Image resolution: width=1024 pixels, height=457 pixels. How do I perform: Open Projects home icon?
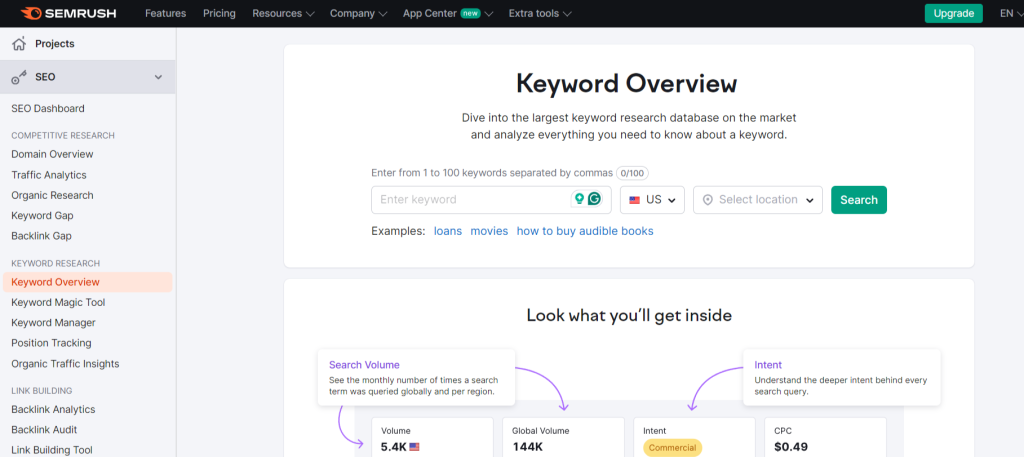19,44
